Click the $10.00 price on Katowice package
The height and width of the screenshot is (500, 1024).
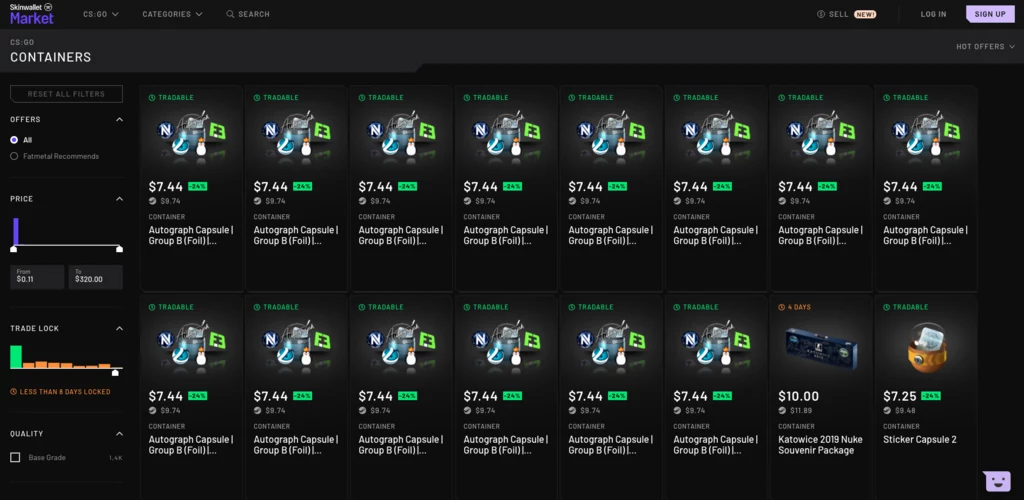point(799,396)
